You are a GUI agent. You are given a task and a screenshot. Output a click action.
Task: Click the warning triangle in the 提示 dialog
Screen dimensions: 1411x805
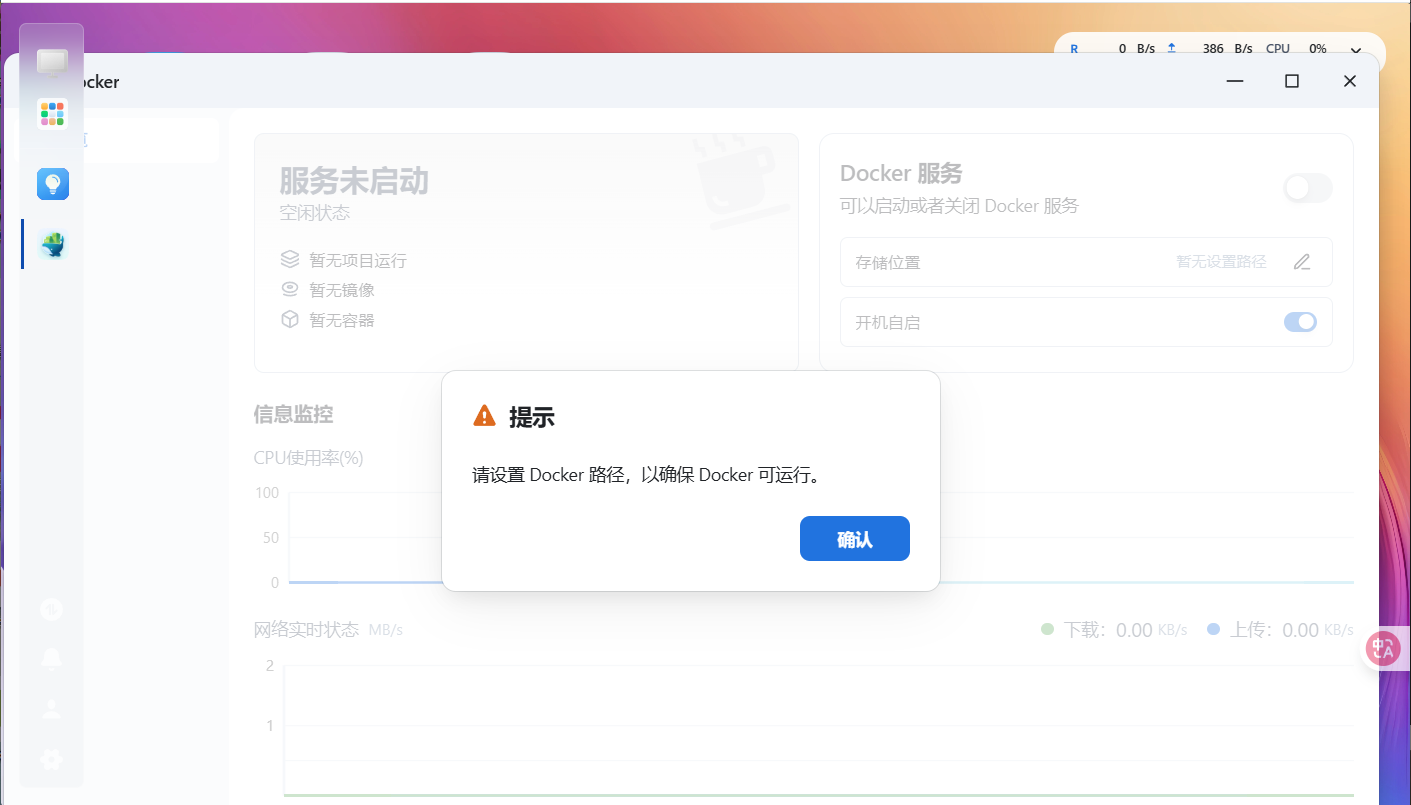point(484,415)
